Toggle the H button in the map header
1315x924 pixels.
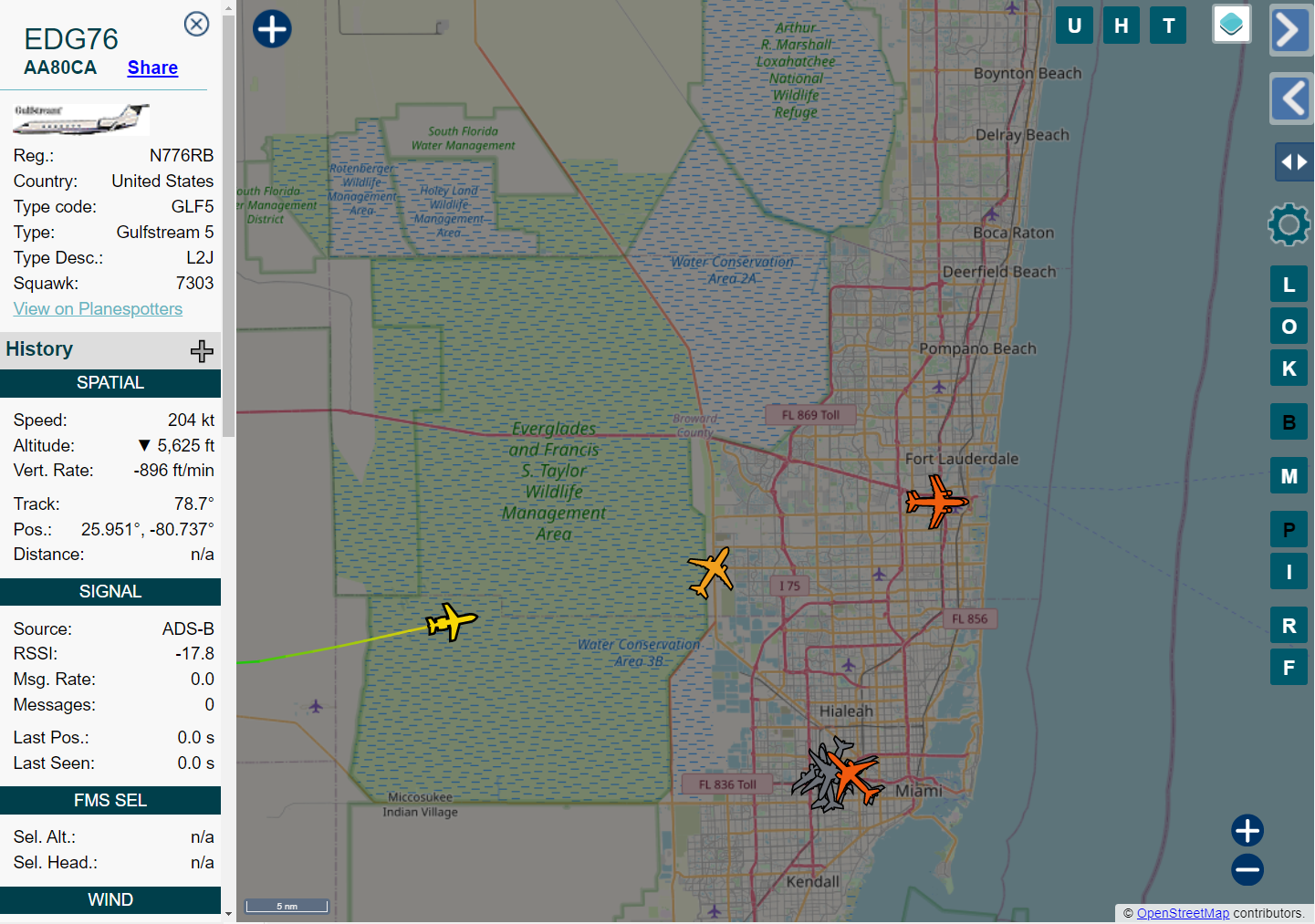[x=1122, y=26]
